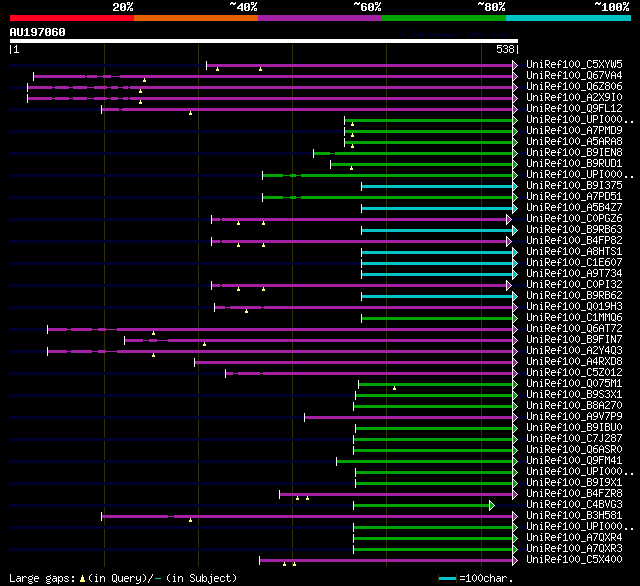Select the UniRef100_Q6ASR0 label
The height and width of the screenshot is (586, 640).
574,450
